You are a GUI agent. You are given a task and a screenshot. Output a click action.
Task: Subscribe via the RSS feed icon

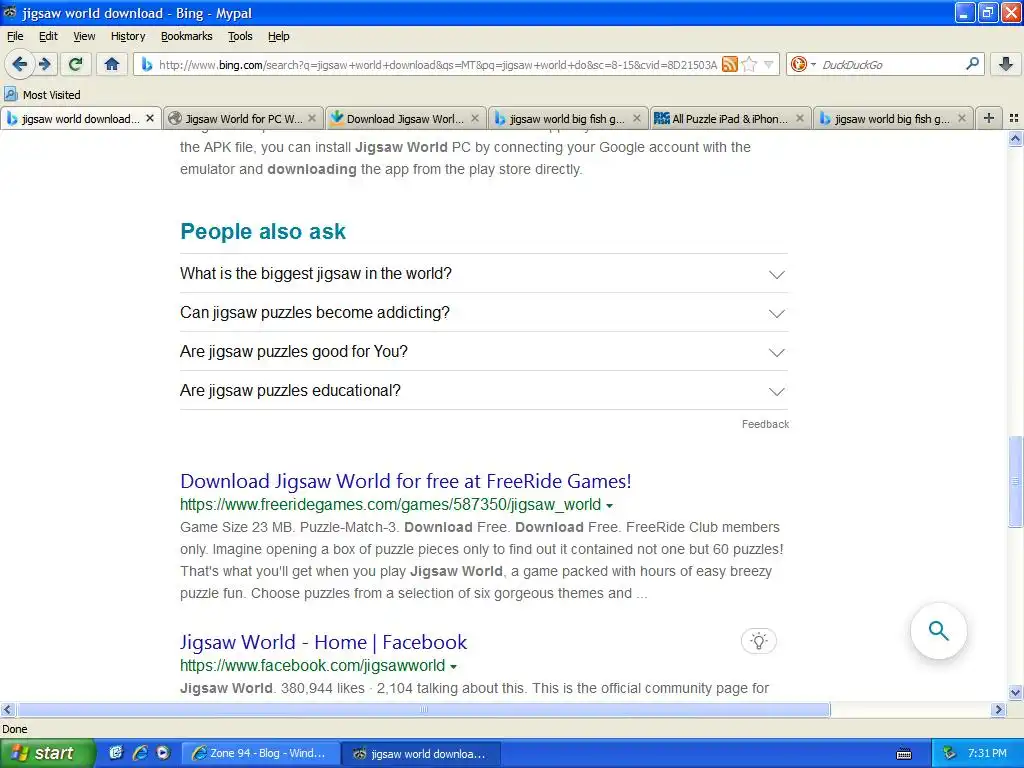730,64
